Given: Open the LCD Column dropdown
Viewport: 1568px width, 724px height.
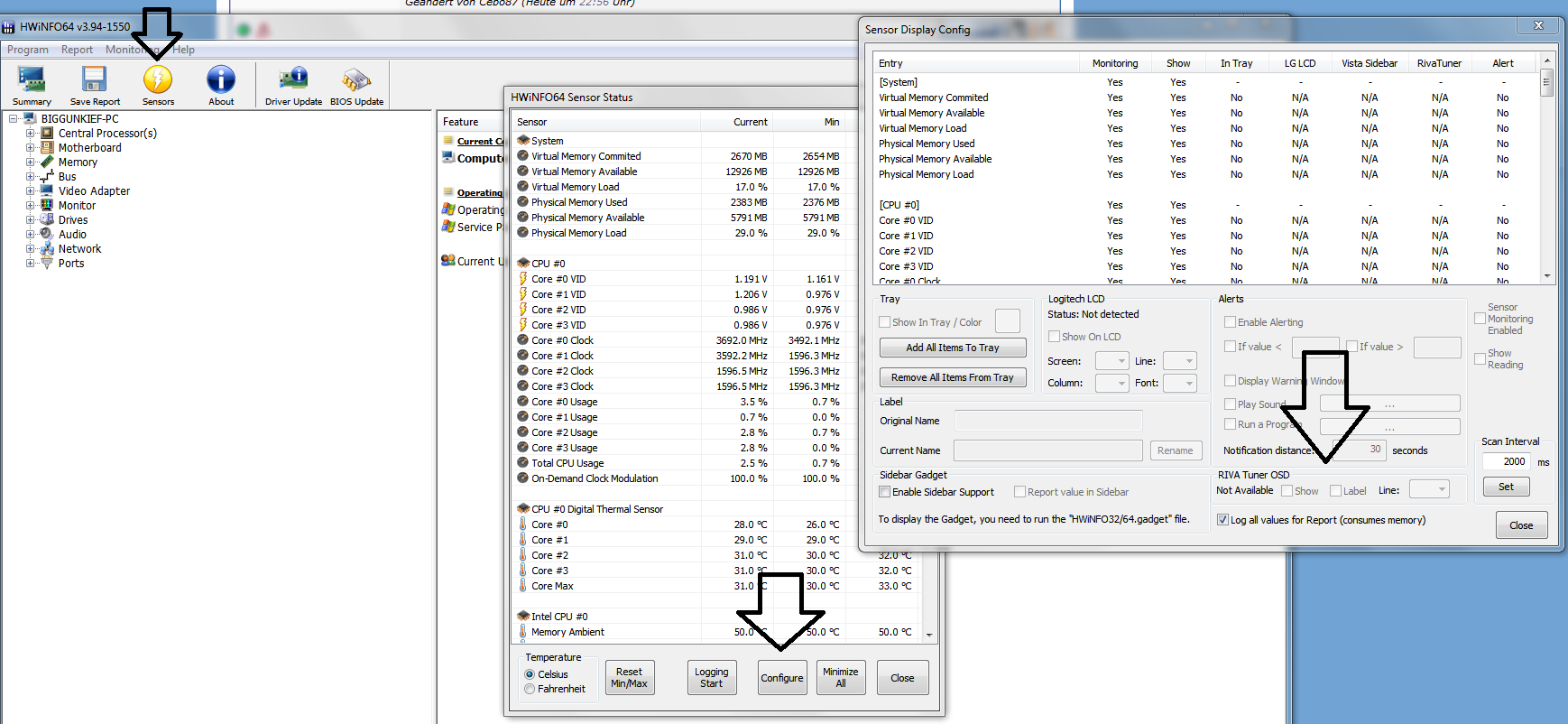Looking at the screenshot, I should [x=1111, y=383].
